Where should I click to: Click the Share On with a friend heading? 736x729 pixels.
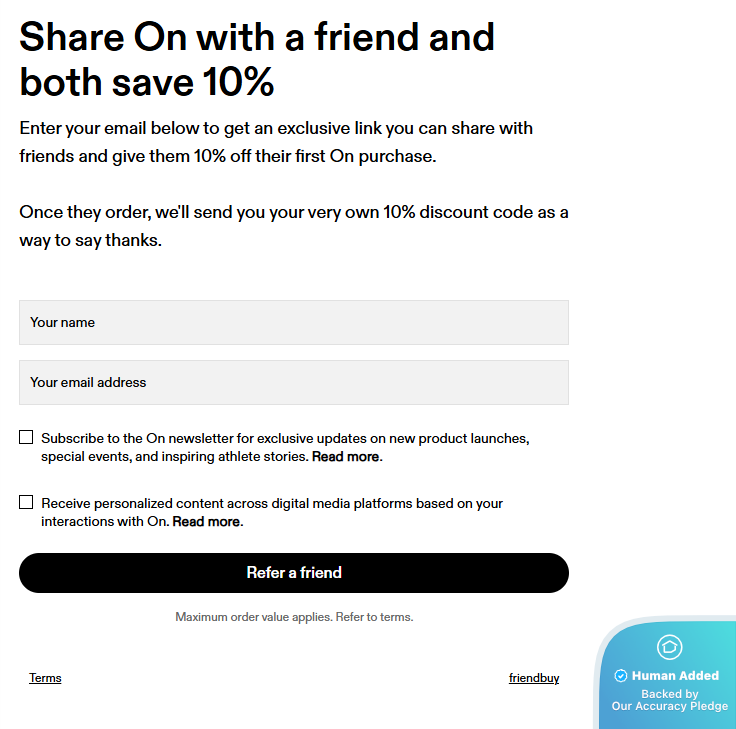[x=257, y=59]
